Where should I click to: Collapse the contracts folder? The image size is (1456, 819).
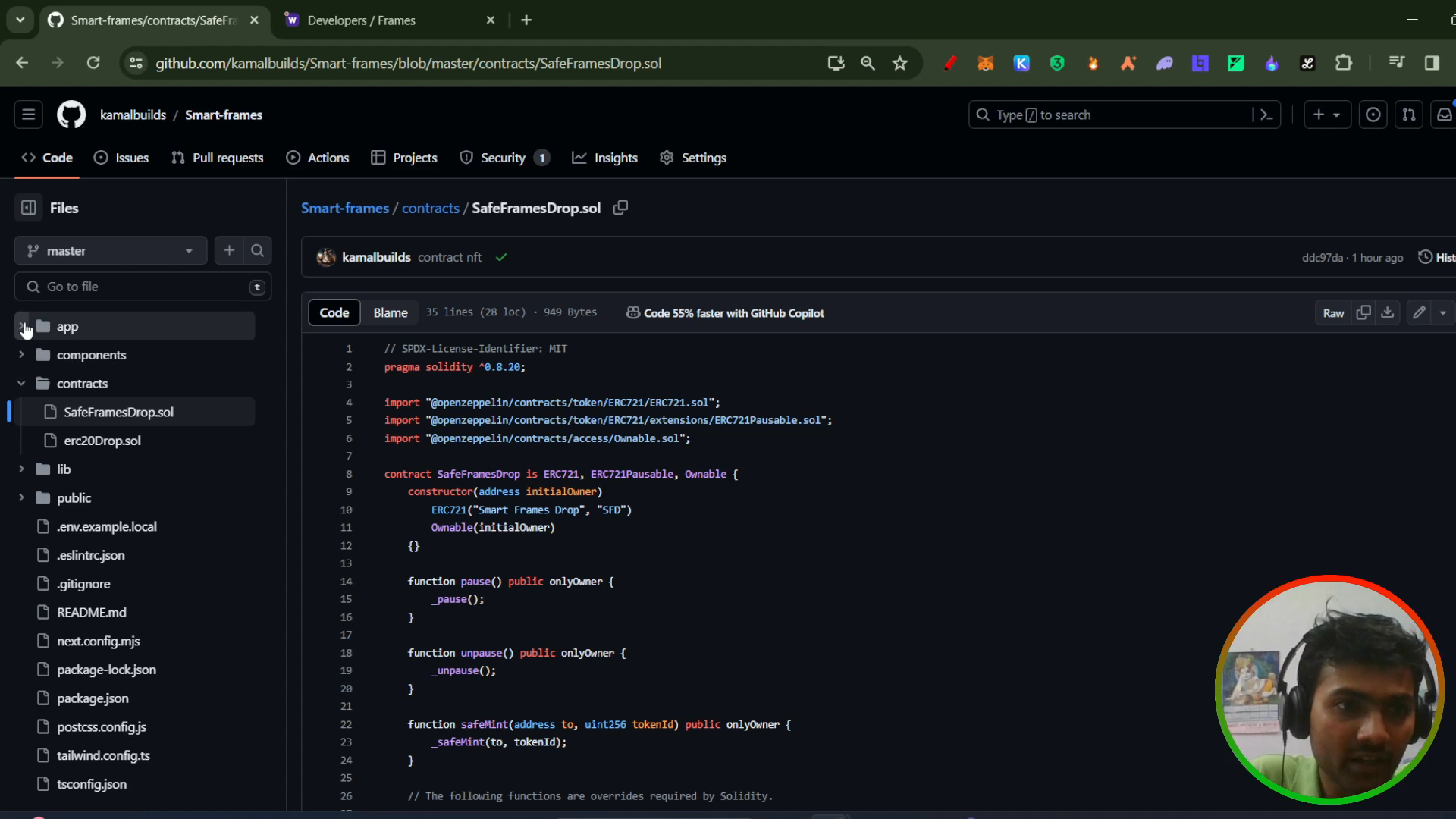click(x=21, y=384)
